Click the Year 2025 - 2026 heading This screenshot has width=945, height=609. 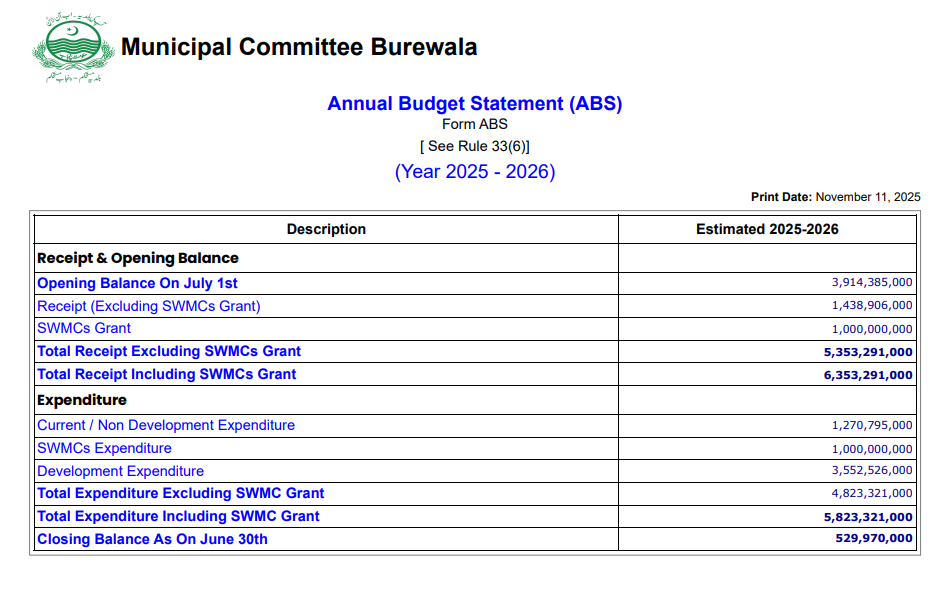(x=474, y=171)
